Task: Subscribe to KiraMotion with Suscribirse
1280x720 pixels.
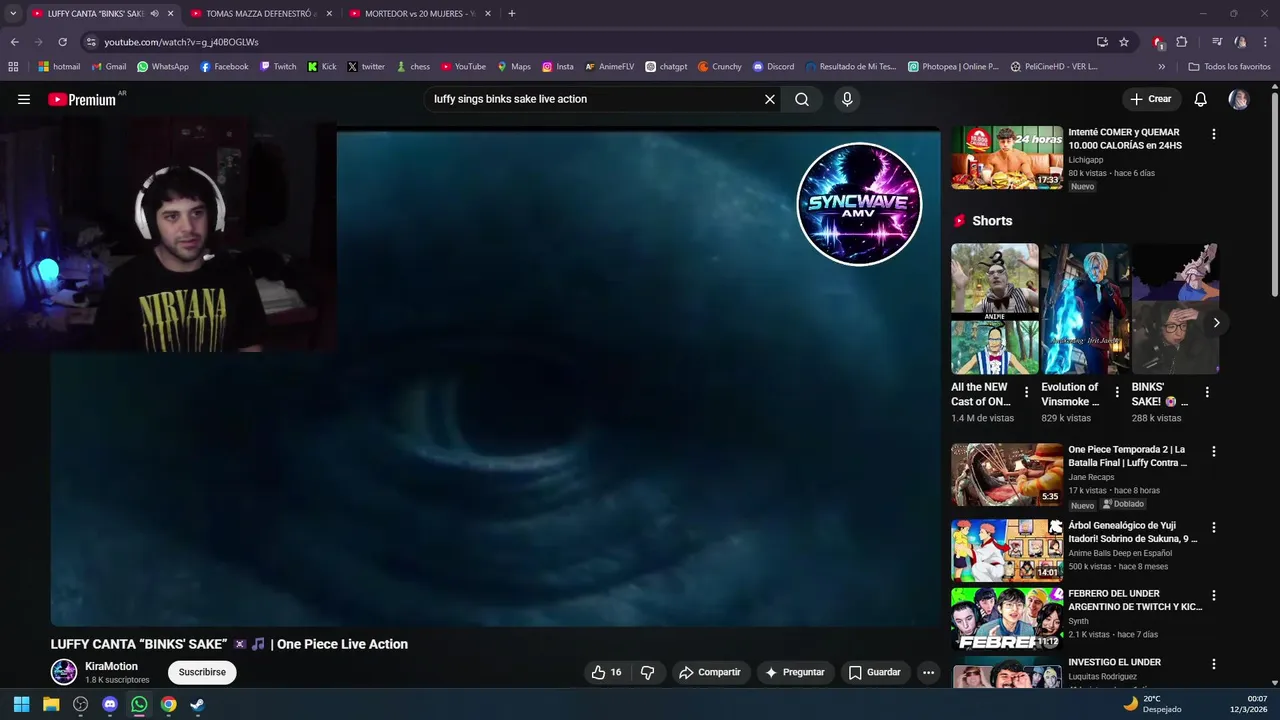Action: click(x=202, y=672)
